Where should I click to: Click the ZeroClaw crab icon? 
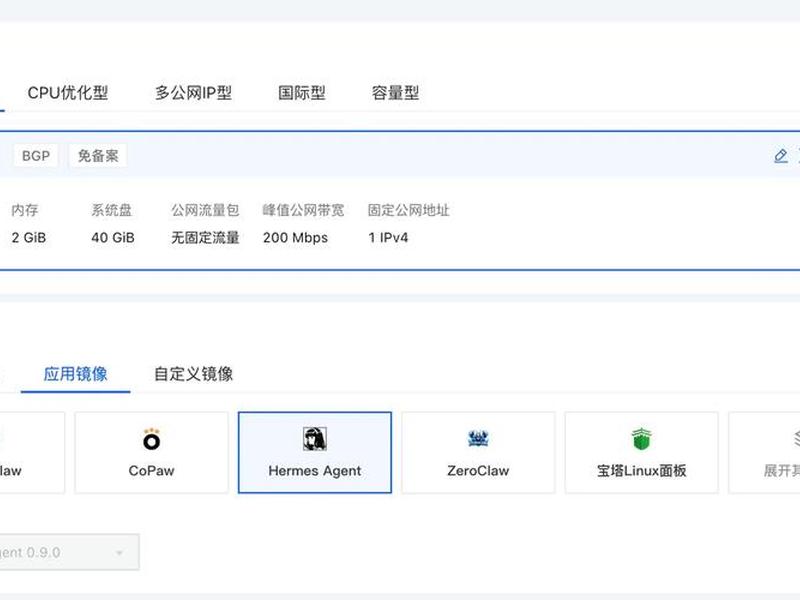[478, 439]
